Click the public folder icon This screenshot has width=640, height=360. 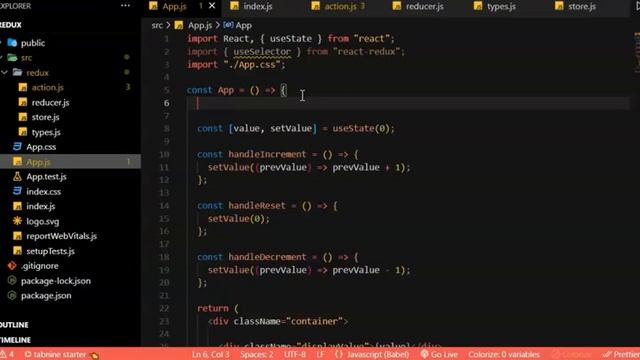[x=13, y=42]
